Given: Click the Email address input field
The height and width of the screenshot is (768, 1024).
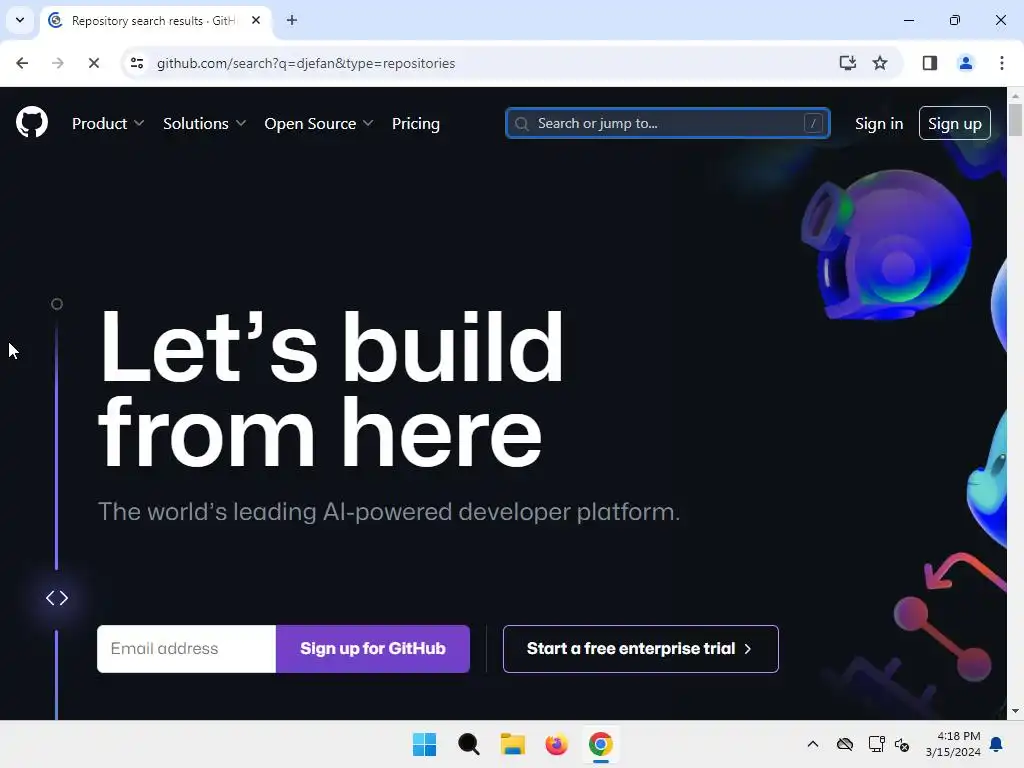Looking at the screenshot, I should (186, 648).
